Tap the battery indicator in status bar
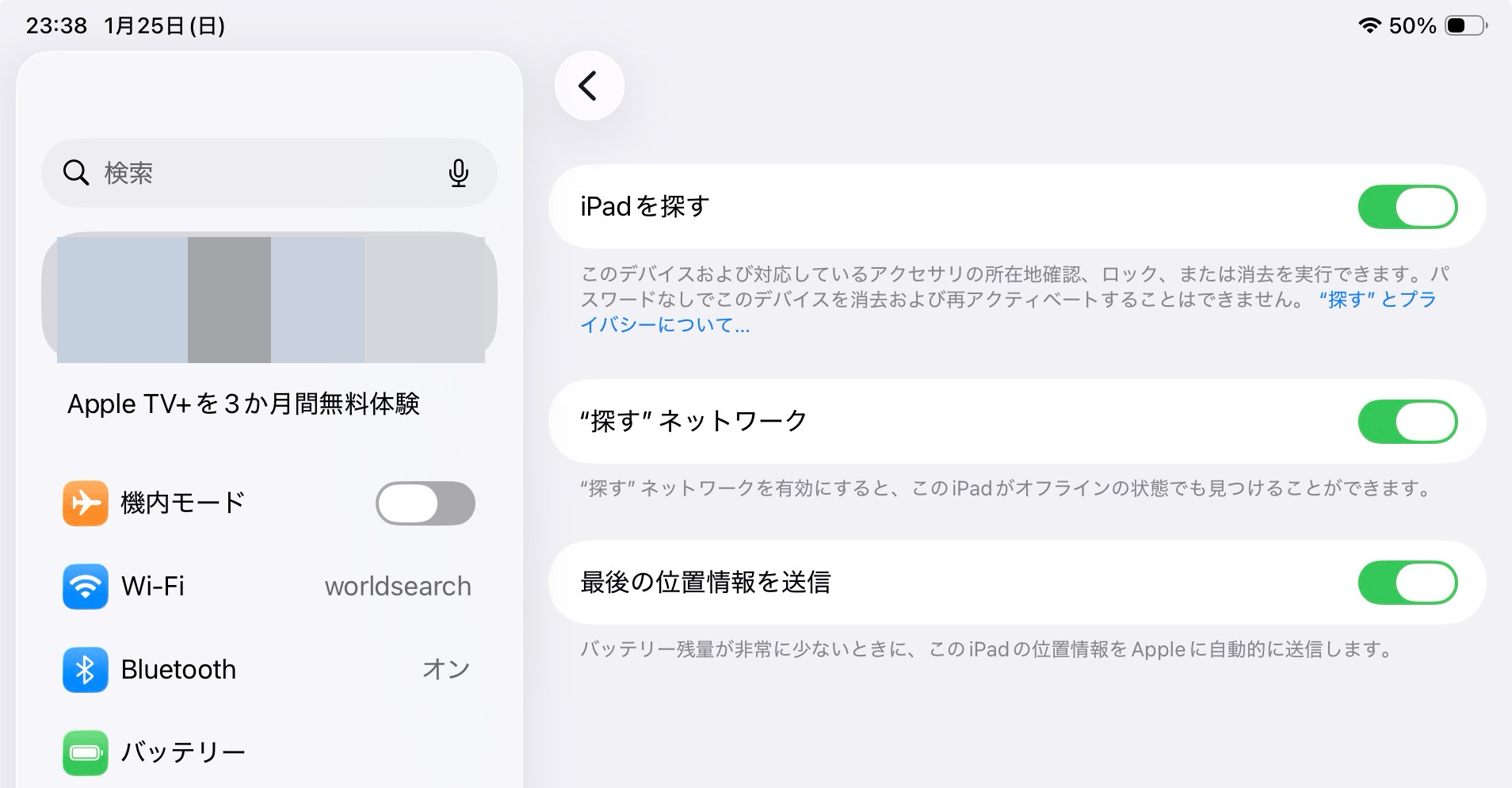Image resolution: width=1512 pixels, height=788 pixels. pos(1465,25)
